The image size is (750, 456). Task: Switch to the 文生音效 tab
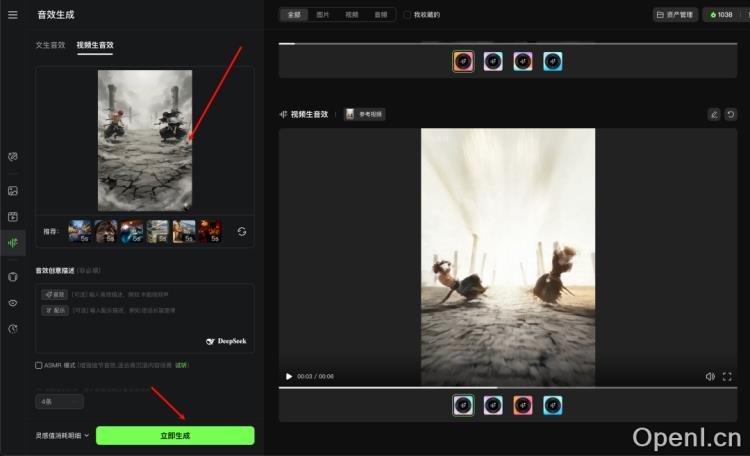(50, 45)
